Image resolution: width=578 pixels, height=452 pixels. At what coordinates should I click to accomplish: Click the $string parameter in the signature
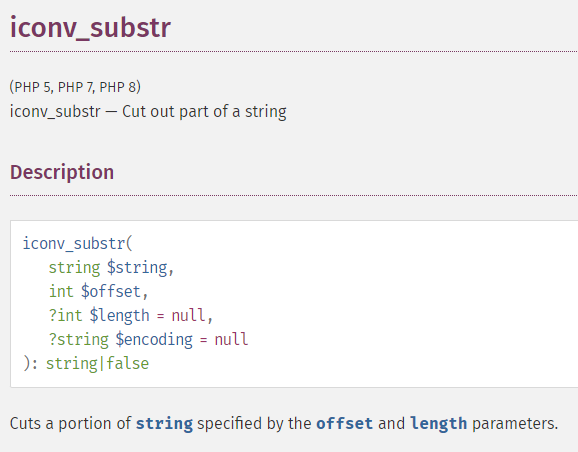[x=137, y=268]
